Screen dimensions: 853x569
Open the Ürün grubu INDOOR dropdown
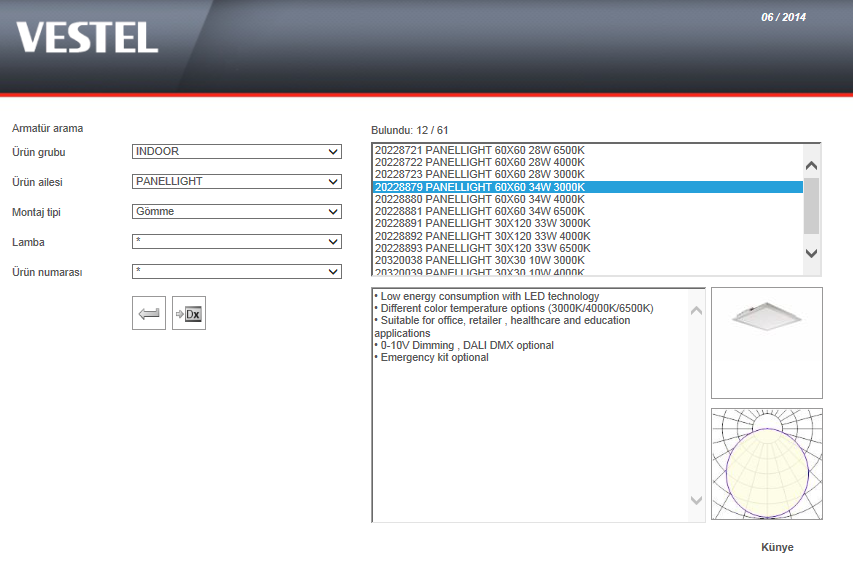coord(237,152)
